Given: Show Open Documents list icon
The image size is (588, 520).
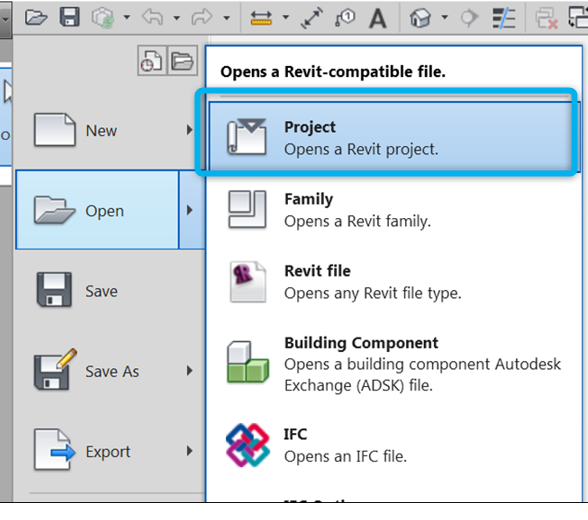Looking at the screenshot, I should [183, 61].
